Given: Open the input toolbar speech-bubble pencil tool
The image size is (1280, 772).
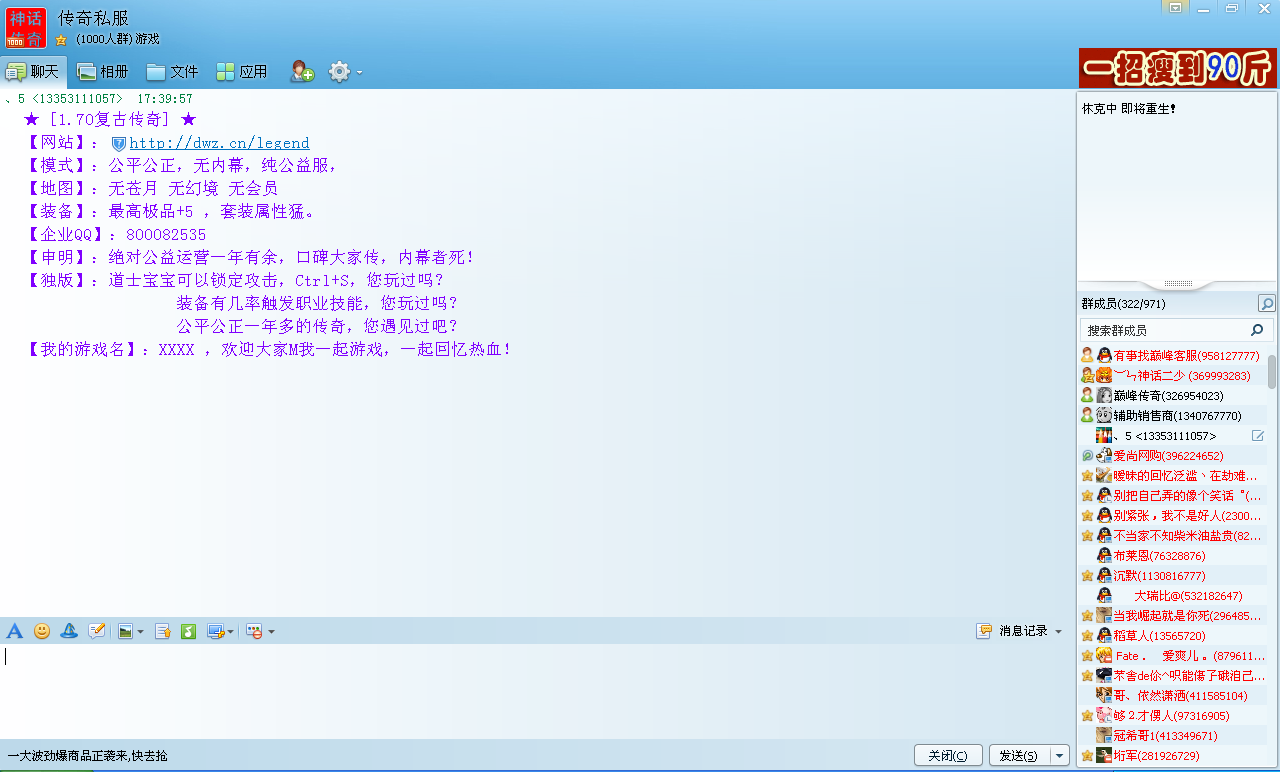Looking at the screenshot, I should 97,631.
